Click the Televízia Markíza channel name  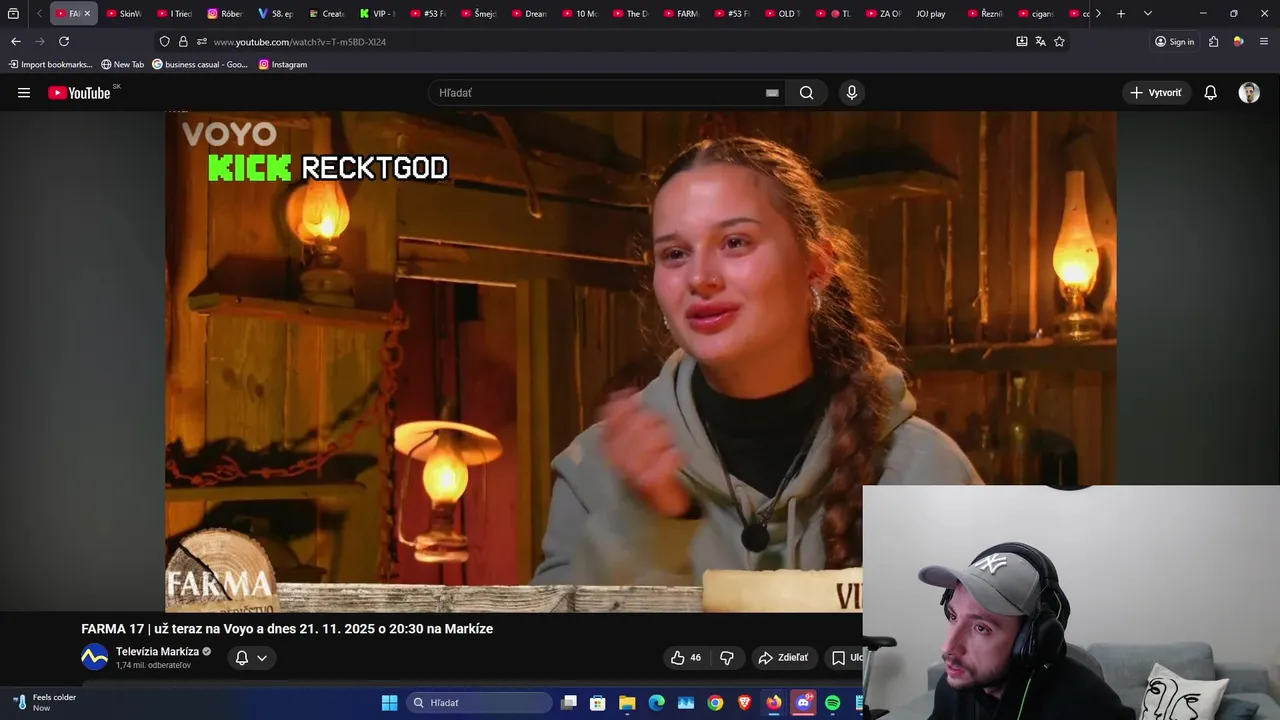157,652
